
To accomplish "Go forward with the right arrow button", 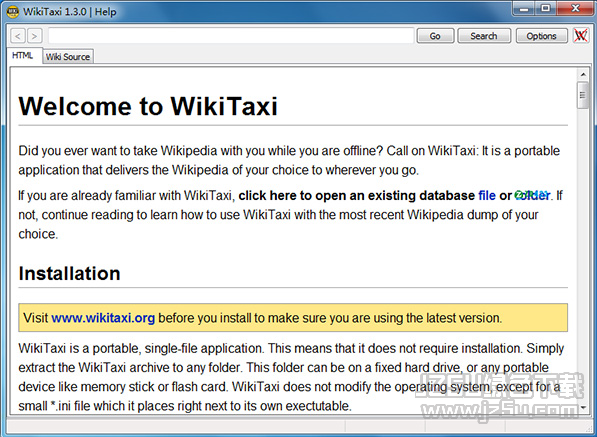I will (35, 36).
